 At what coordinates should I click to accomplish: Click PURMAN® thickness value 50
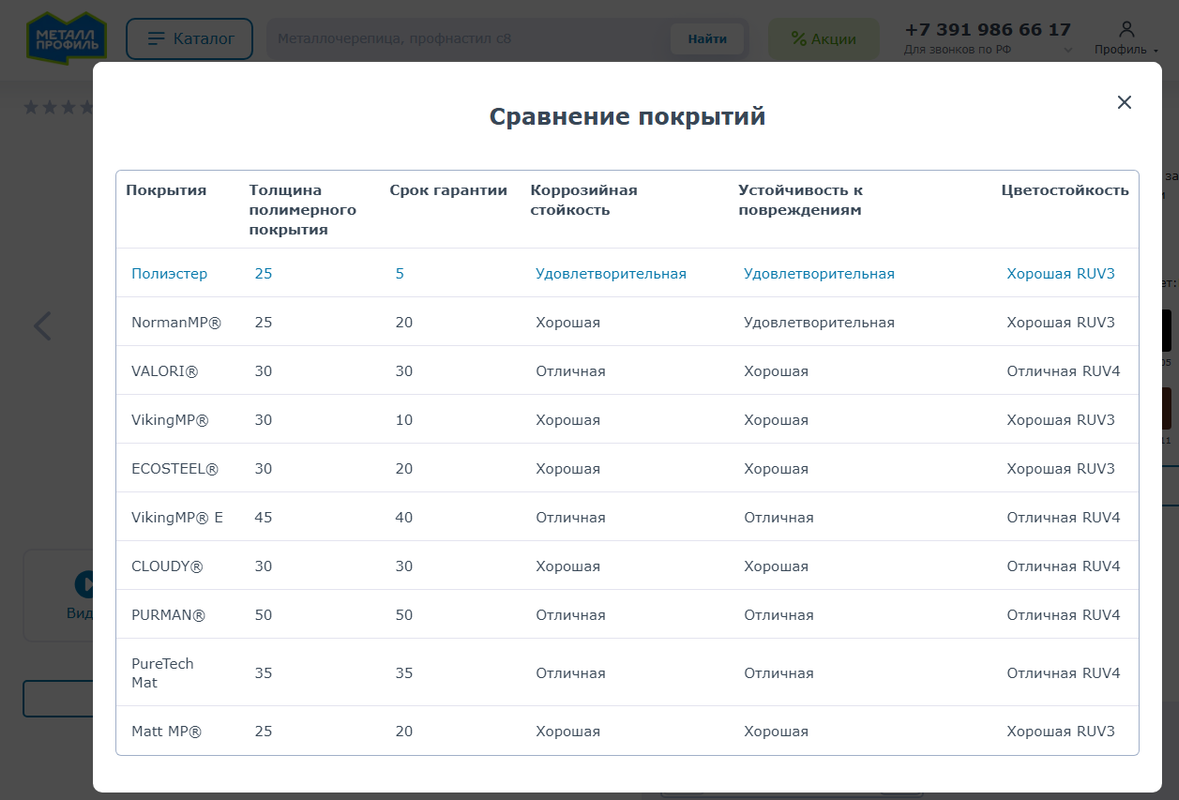pos(263,615)
